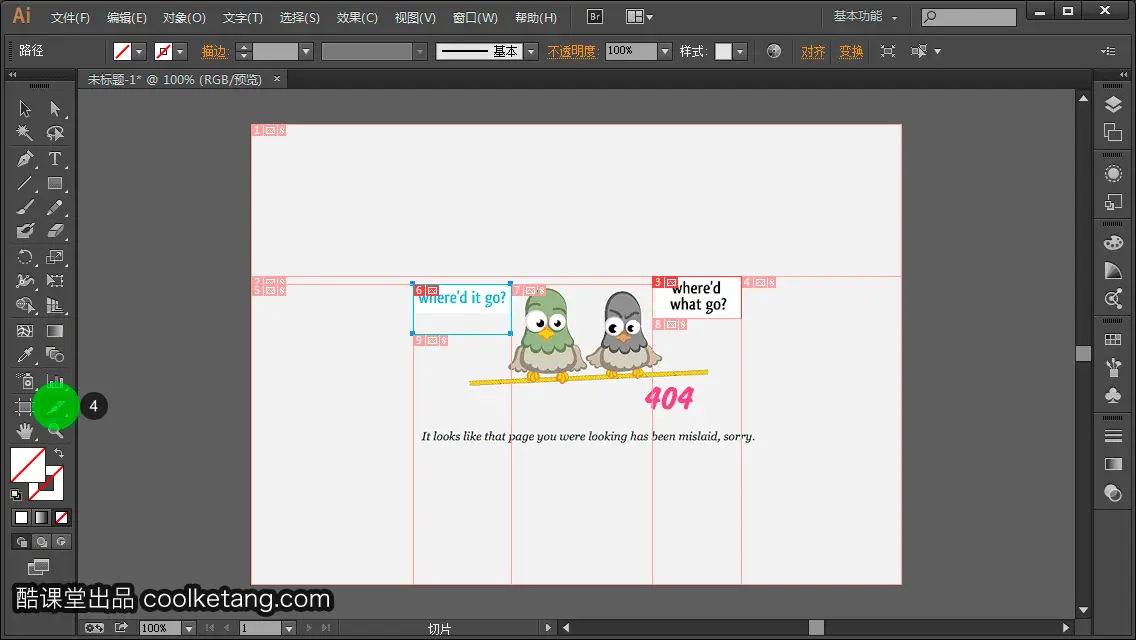Image resolution: width=1136 pixels, height=640 pixels.
Task: Set fill mode to None
Action: pos(62,518)
